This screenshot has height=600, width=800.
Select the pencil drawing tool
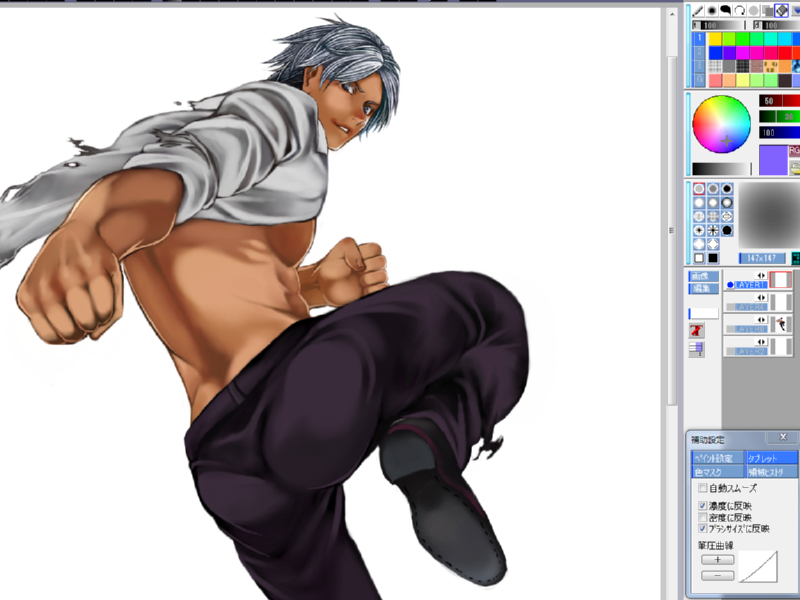(698, 11)
